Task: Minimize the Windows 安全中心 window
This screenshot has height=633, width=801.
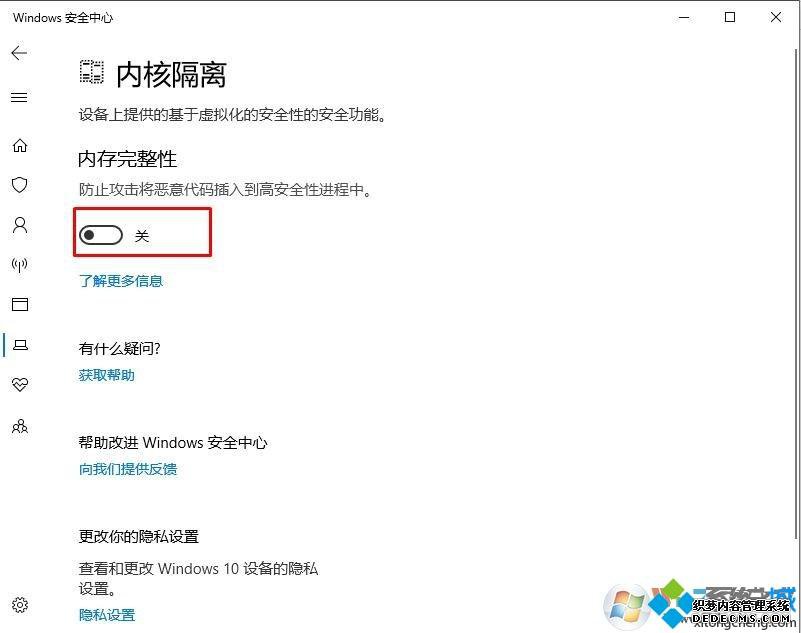Action: [x=684, y=17]
